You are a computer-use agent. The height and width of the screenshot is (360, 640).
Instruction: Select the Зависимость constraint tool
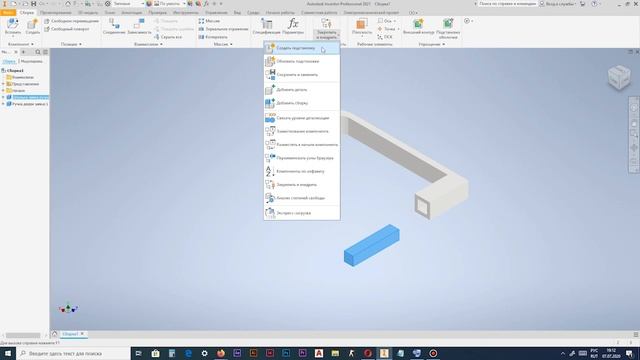coord(139,27)
